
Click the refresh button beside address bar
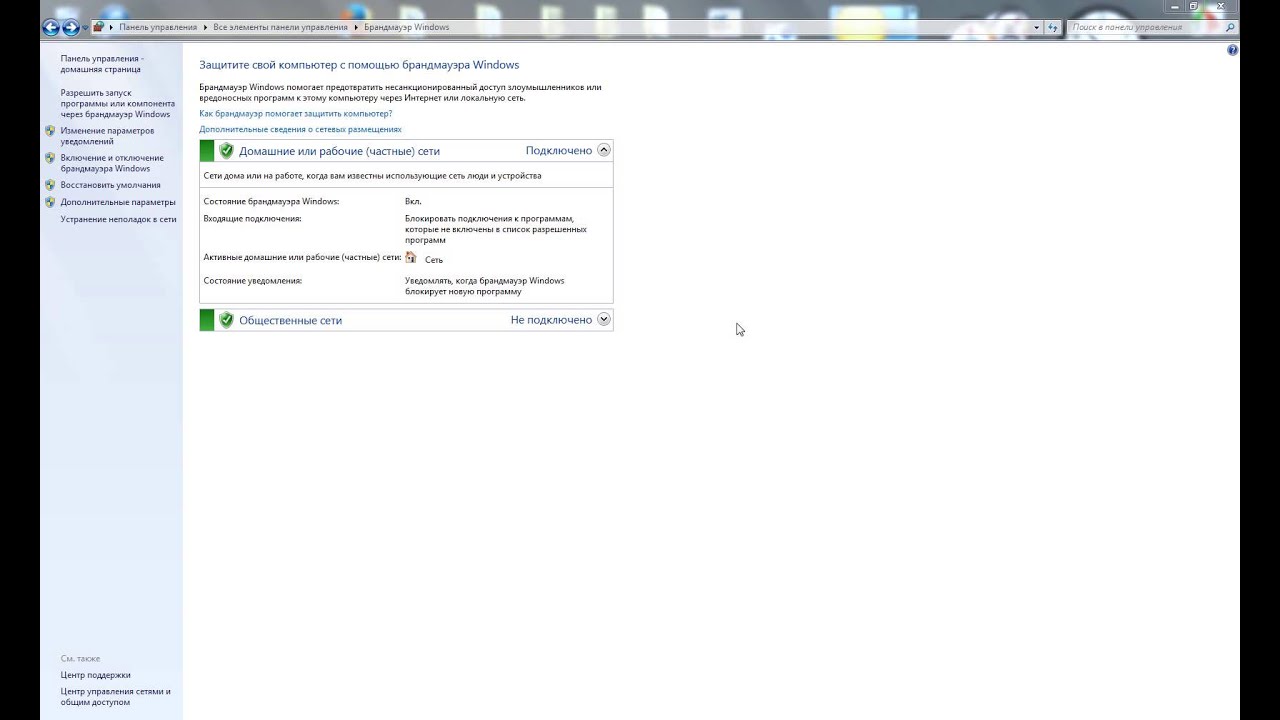pyautogui.click(x=1052, y=28)
